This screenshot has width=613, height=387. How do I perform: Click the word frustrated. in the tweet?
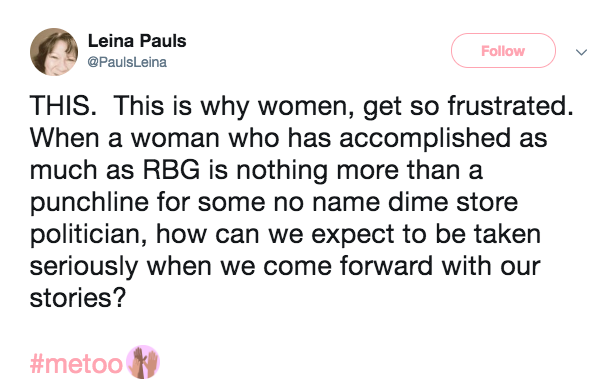pyautogui.click(x=511, y=106)
